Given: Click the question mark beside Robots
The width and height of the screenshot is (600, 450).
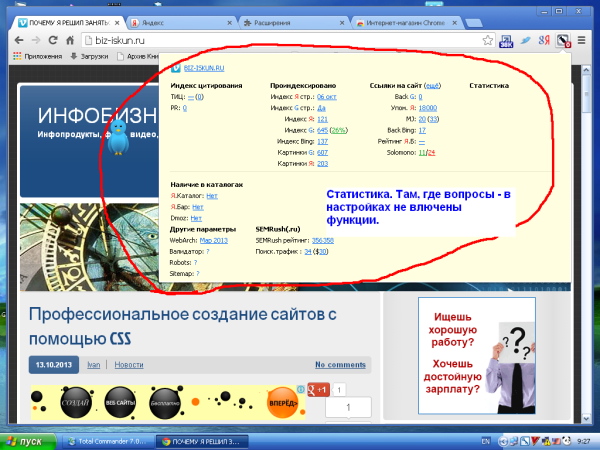Looking at the screenshot, I should [x=195, y=262].
